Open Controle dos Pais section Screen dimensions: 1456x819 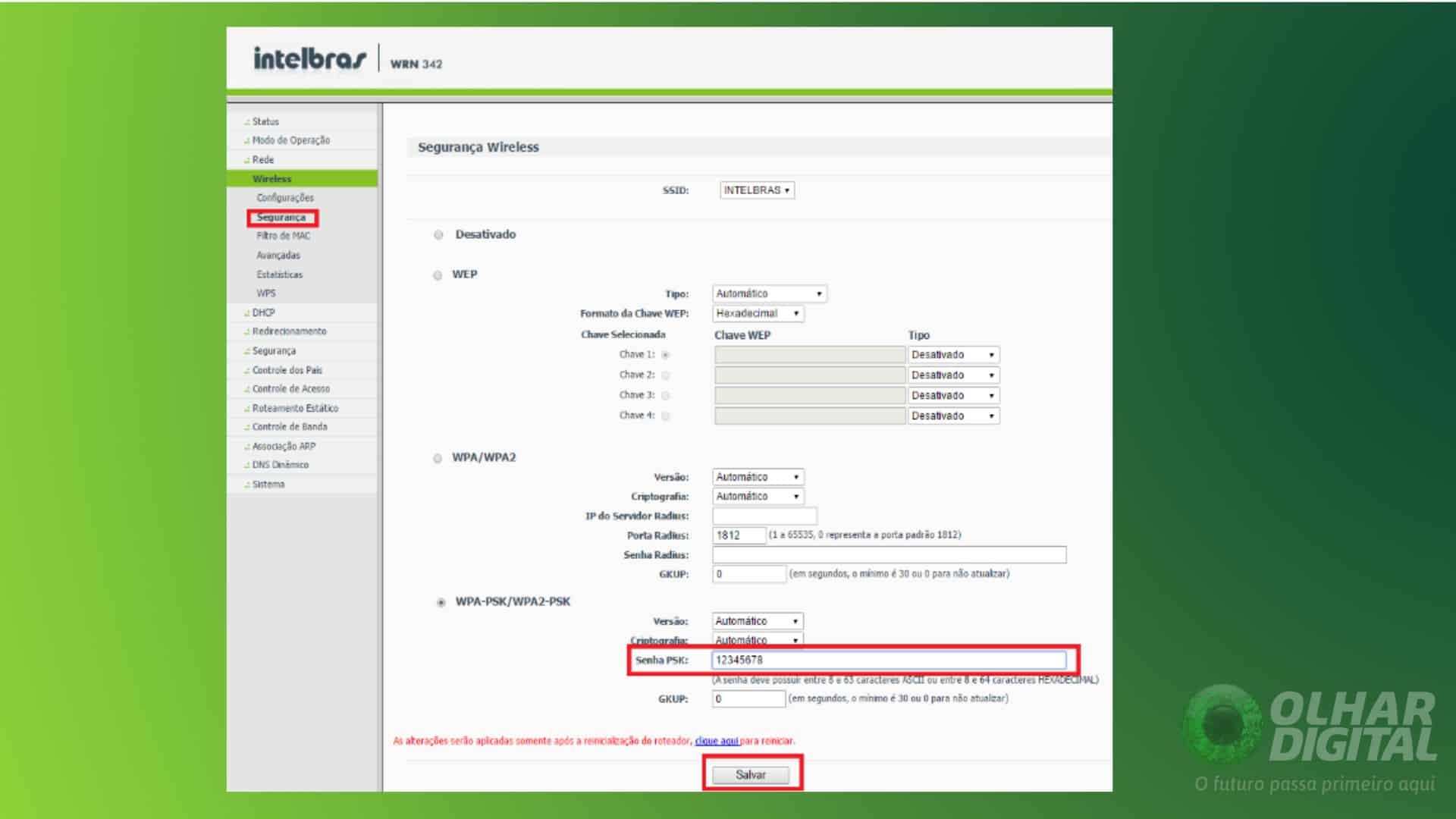[x=287, y=370]
